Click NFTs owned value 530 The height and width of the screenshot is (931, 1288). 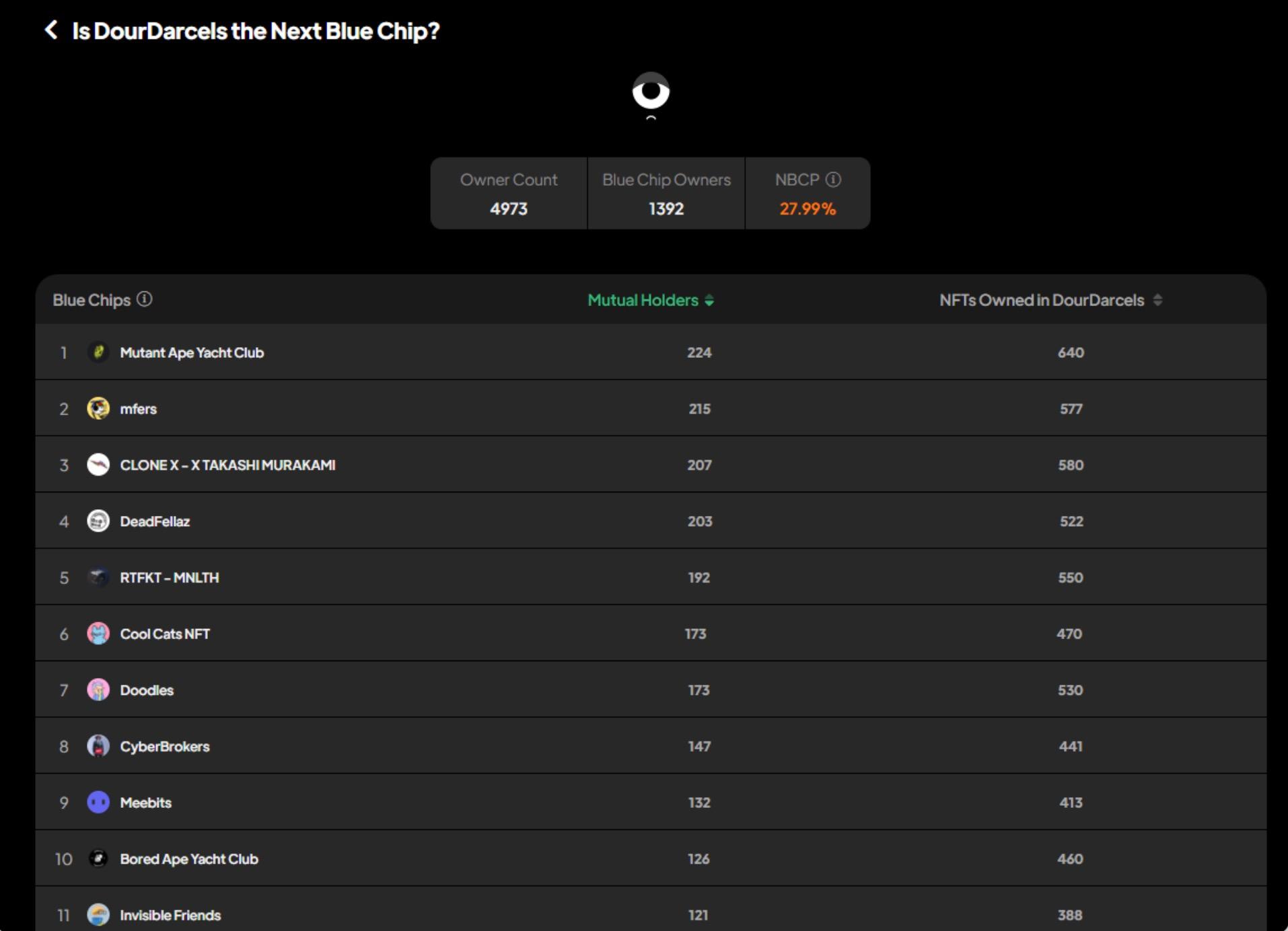pyautogui.click(x=1070, y=690)
